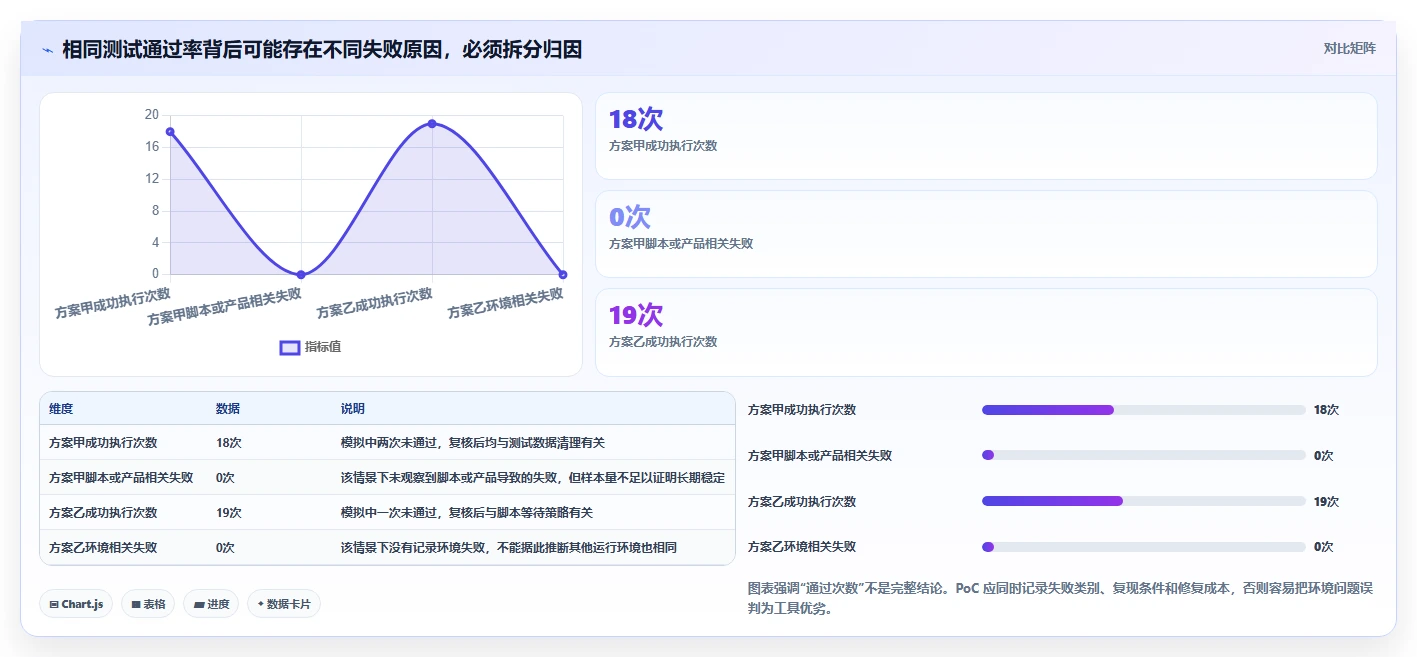Click the 方案乙环境相关失败 x-axis label
Viewport: 1417px width, 657px height.
[x=505, y=302]
